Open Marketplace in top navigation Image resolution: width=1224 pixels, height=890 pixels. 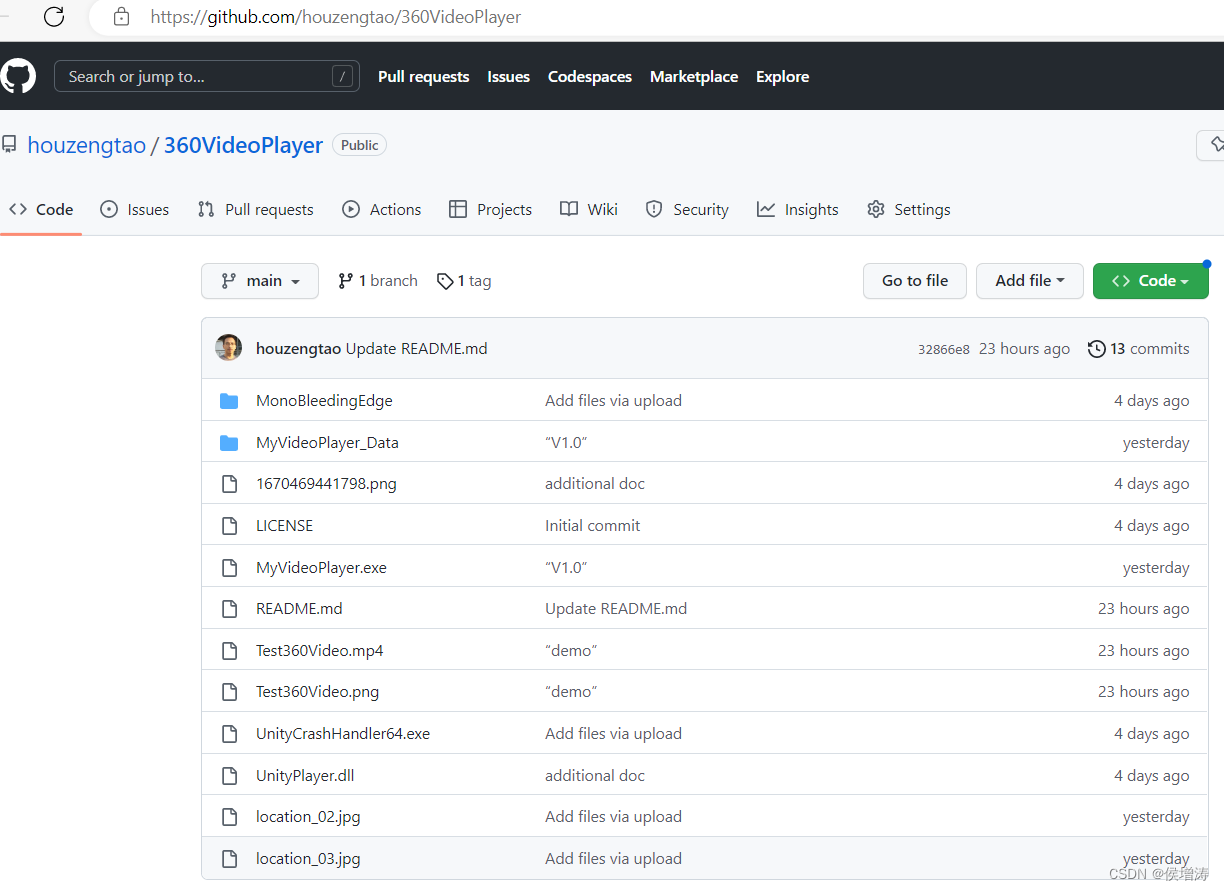click(694, 77)
